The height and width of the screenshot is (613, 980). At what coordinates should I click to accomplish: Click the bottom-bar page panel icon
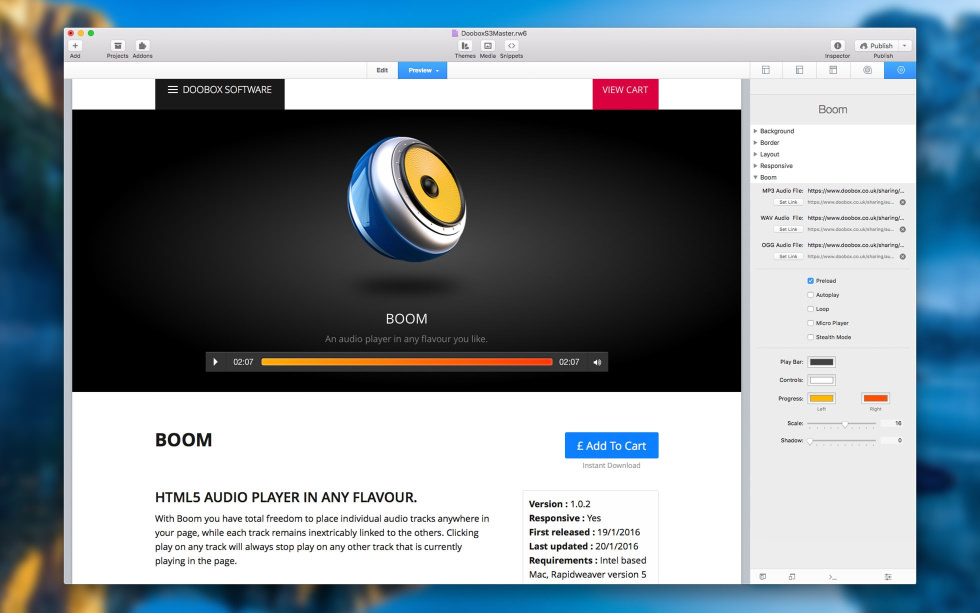point(762,577)
